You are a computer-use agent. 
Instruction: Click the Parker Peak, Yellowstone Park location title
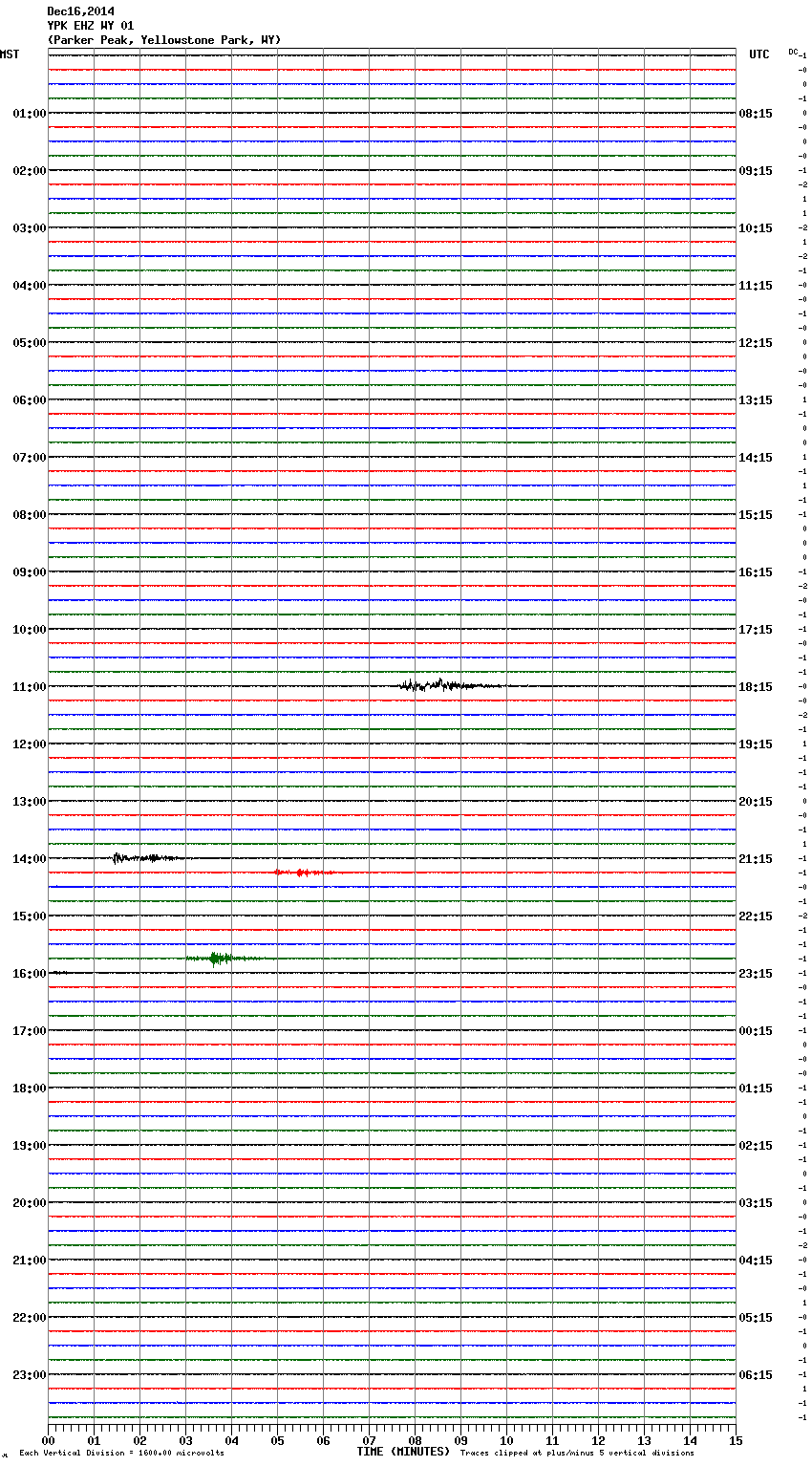(x=164, y=40)
